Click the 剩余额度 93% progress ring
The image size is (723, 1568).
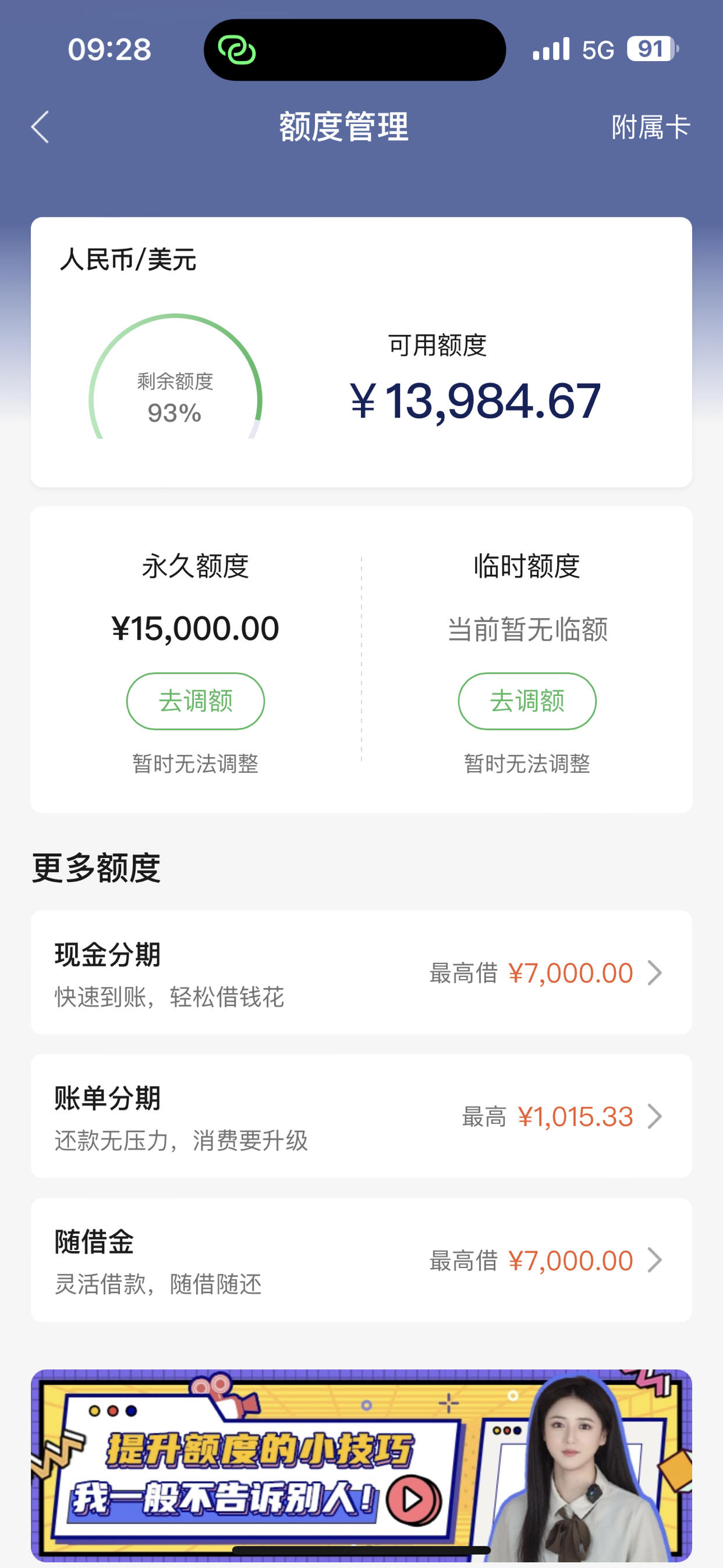tap(175, 376)
